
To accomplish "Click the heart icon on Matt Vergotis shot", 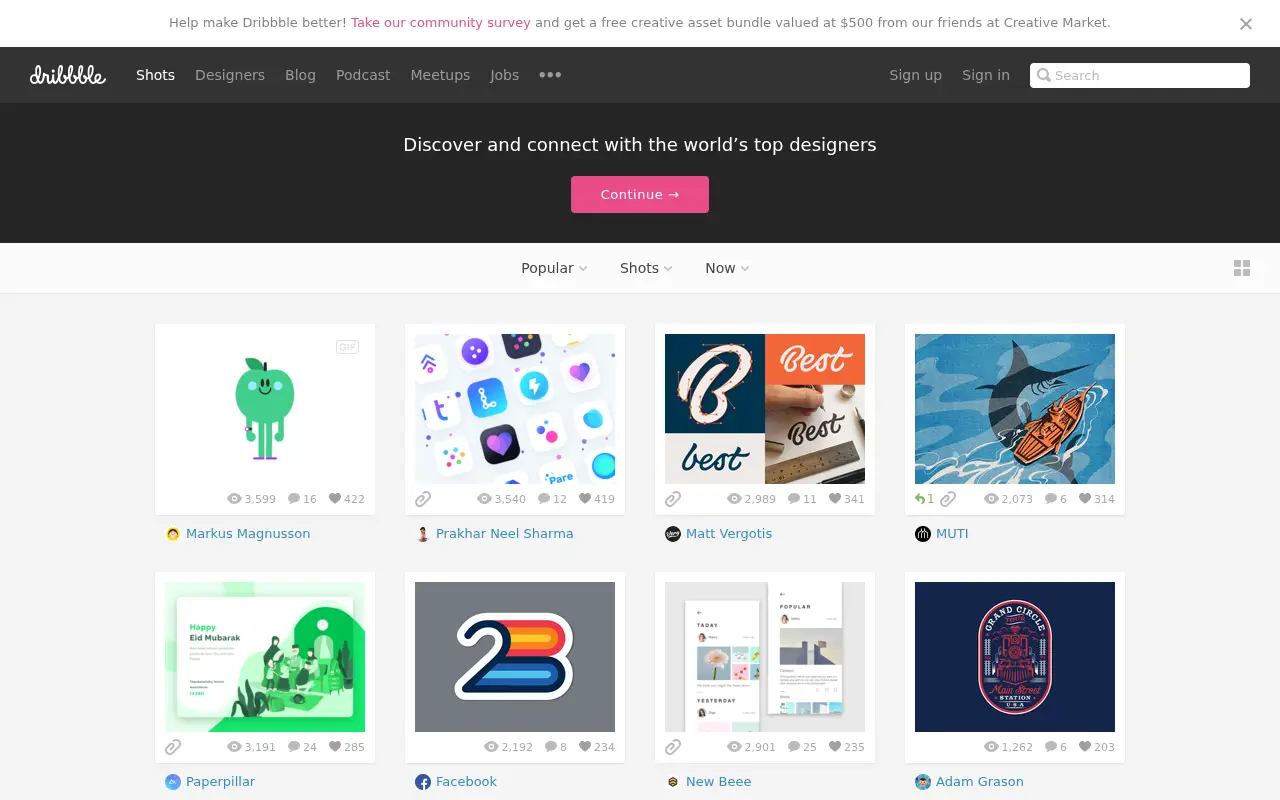I will (835, 499).
